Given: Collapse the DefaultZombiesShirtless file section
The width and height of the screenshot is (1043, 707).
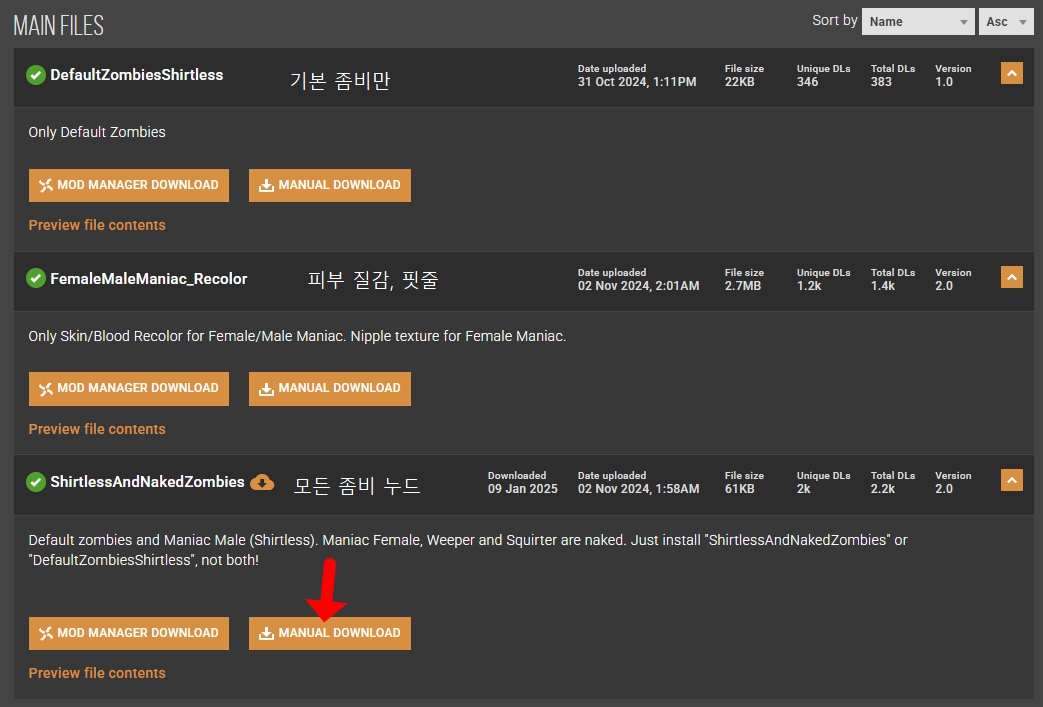Looking at the screenshot, I should point(1011,73).
